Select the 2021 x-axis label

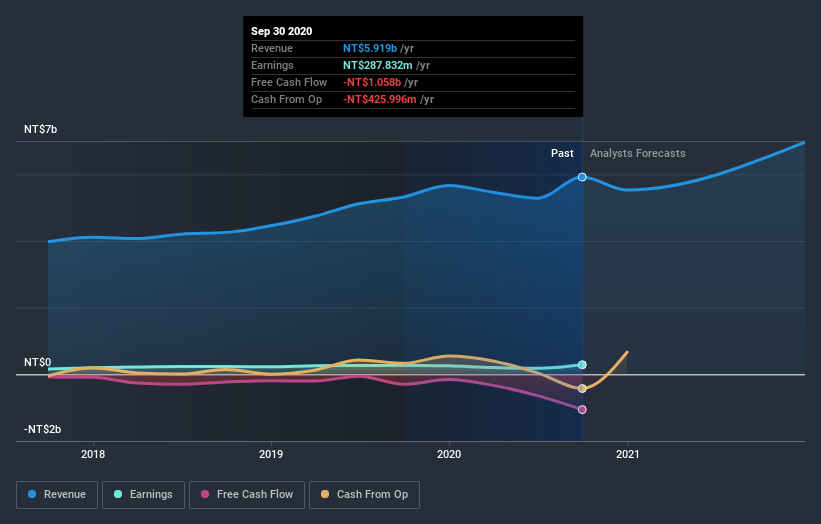click(x=628, y=452)
